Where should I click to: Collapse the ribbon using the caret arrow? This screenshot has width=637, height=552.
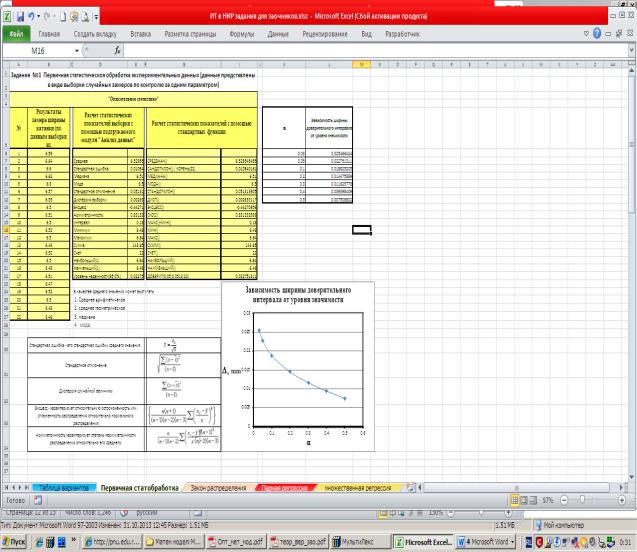pos(585,33)
